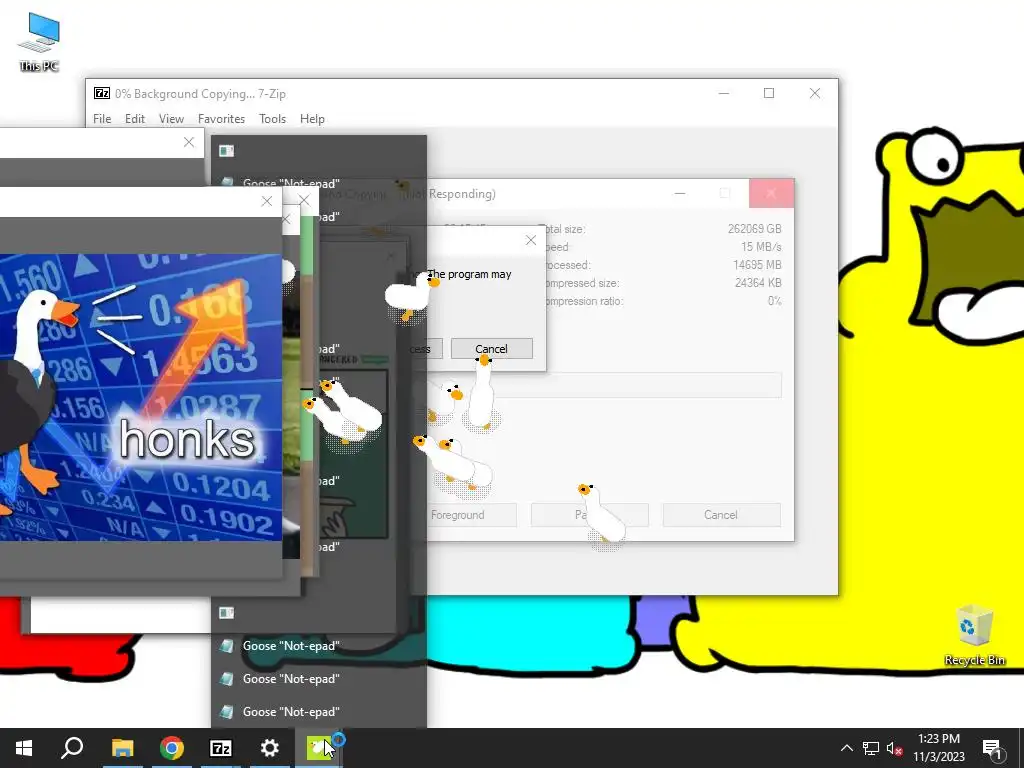The image size is (1024, 768).
Task: Open the View menu in 7-Zip
Action: [171, 119]
